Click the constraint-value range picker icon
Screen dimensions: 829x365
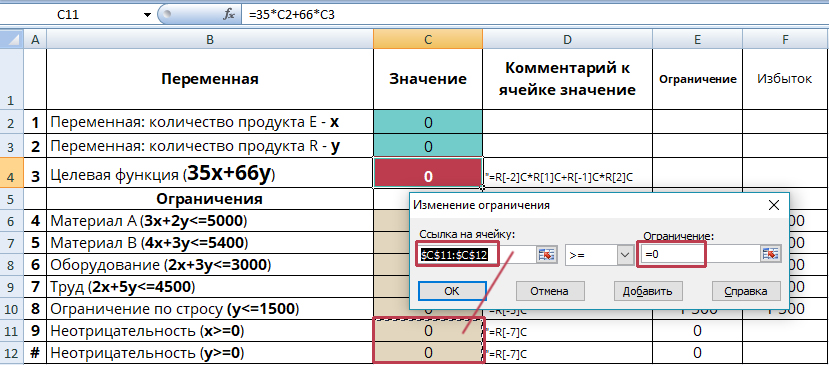pos(771,254)
